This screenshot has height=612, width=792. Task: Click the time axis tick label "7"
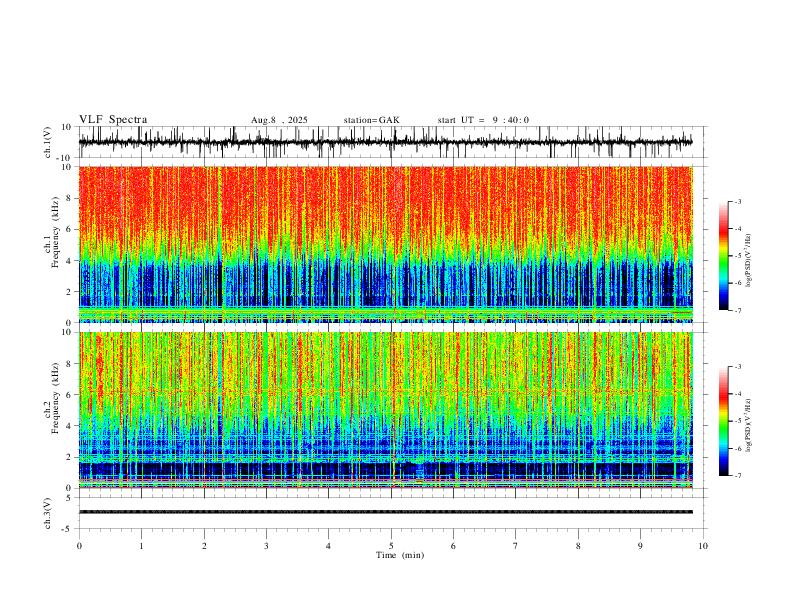pyautogui.click(x=516, y=546)
